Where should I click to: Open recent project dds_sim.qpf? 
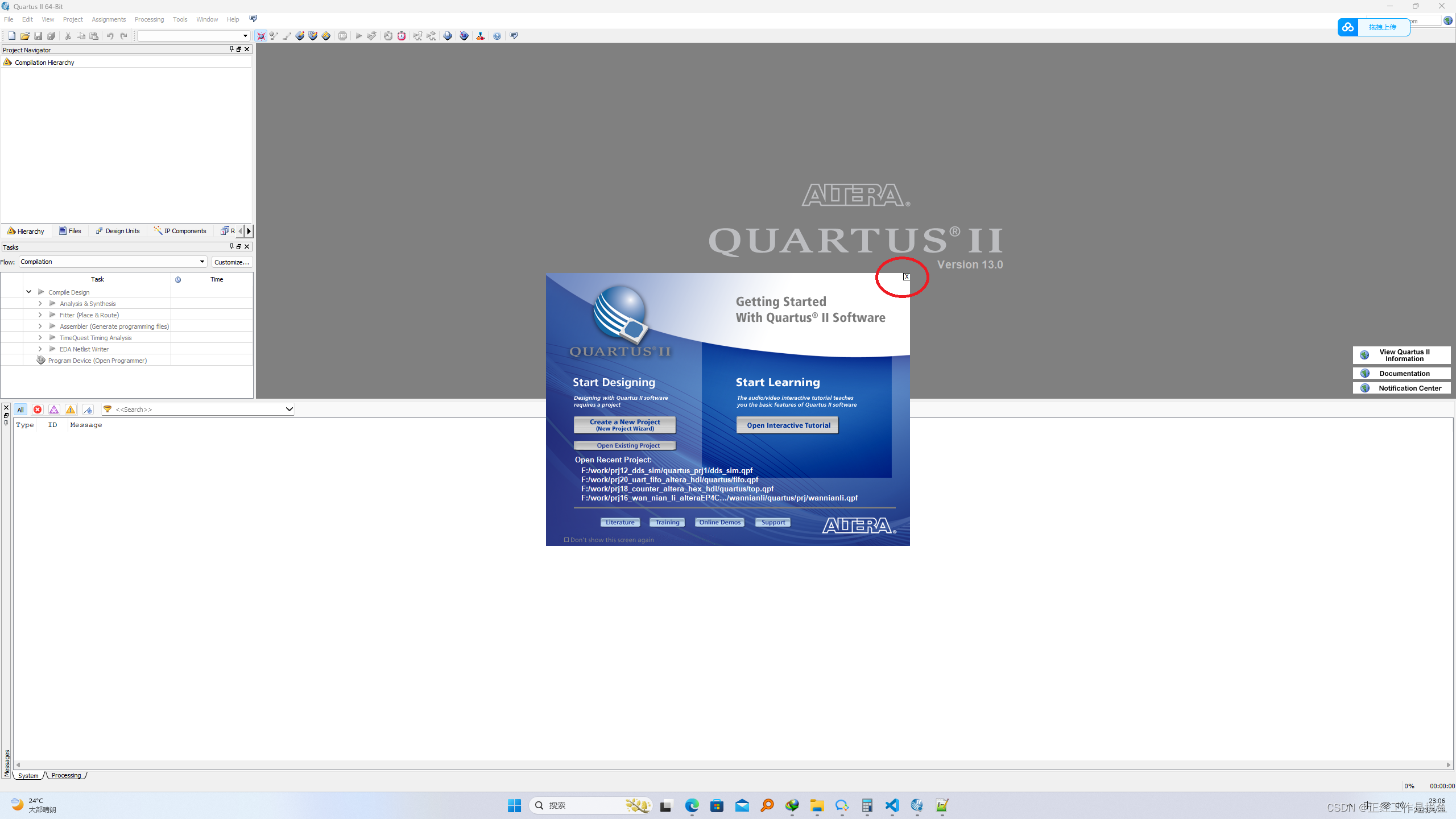(x=666, y=470)
